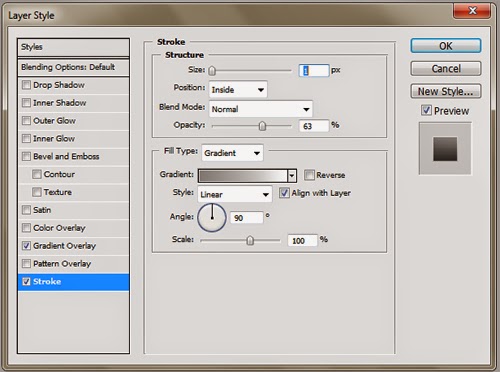The image size is (500, 372).
Task: Click the Cancel button
Action: (446, 69)
